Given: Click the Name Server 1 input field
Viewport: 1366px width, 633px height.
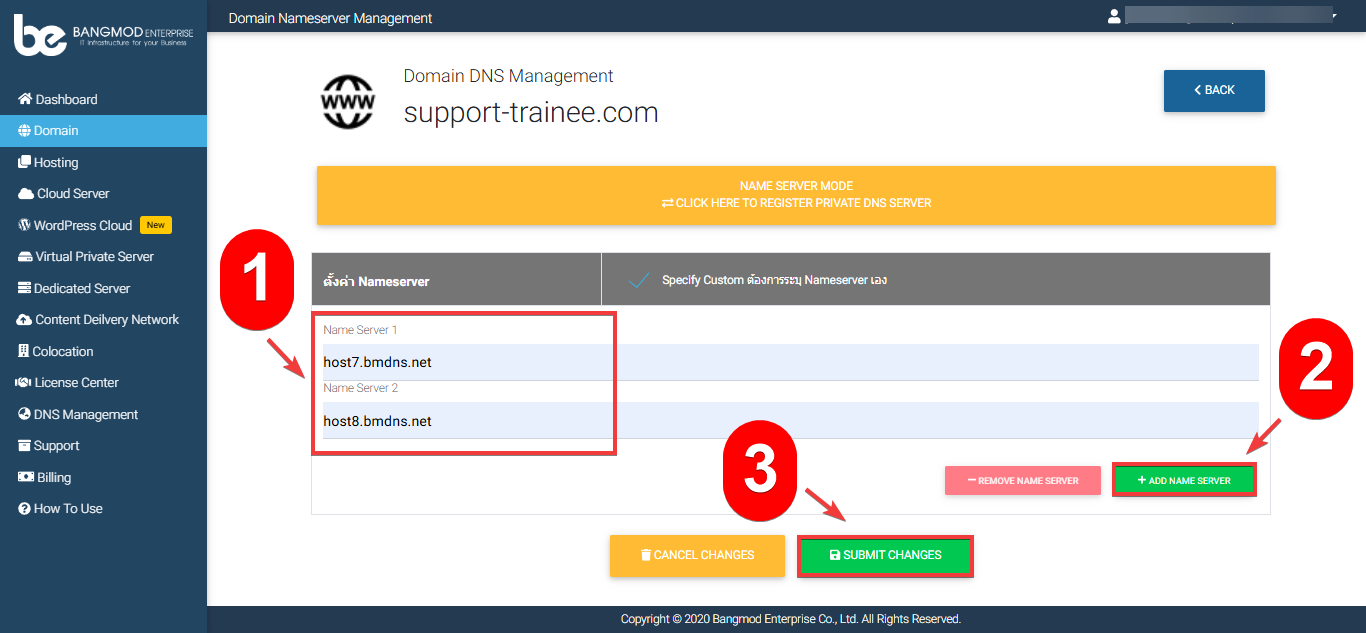Looking at the screenshot, I should tap(790, 362).
